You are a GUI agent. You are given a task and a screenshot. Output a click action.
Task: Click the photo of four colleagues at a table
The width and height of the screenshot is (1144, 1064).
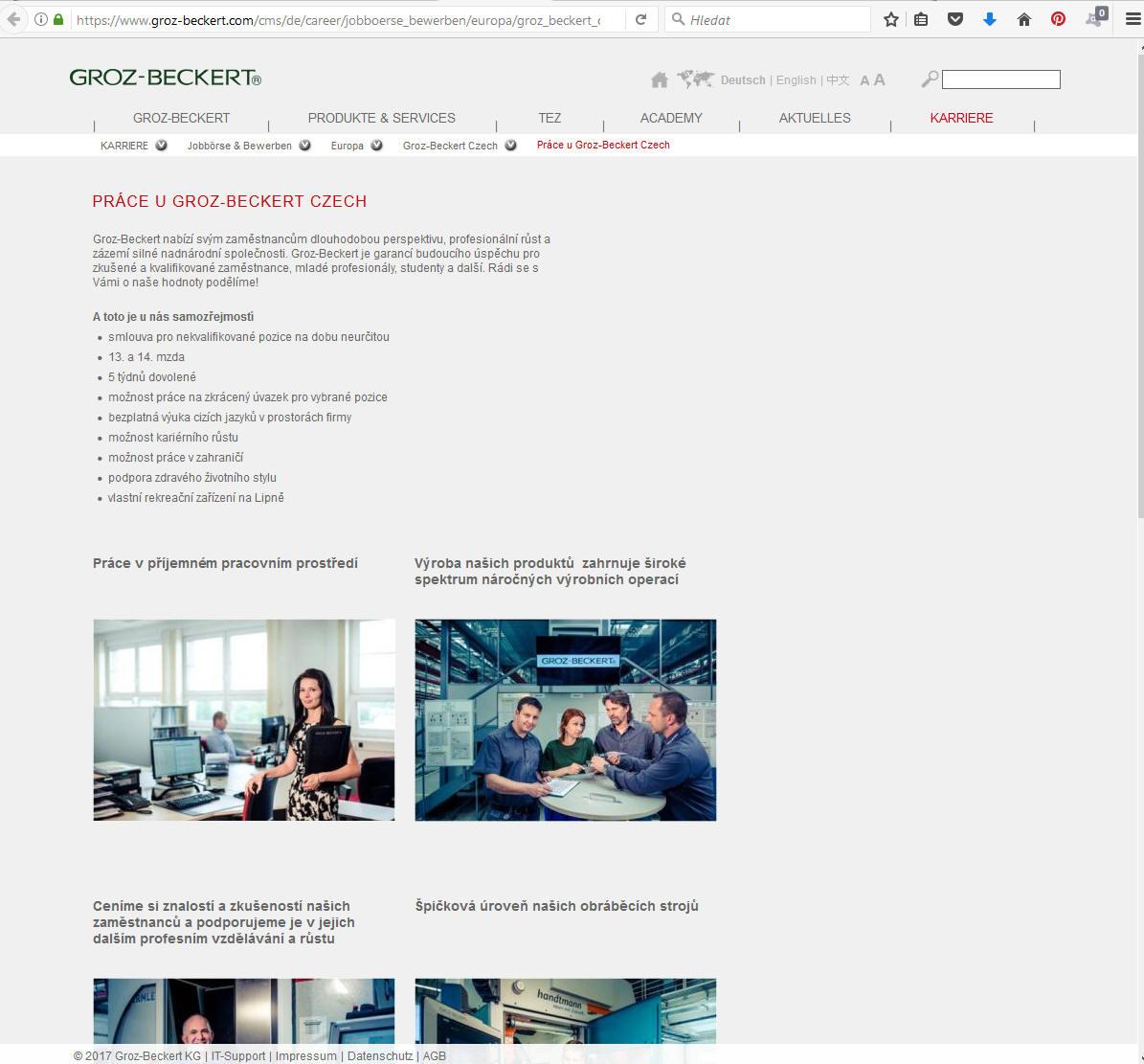point(566,719)
